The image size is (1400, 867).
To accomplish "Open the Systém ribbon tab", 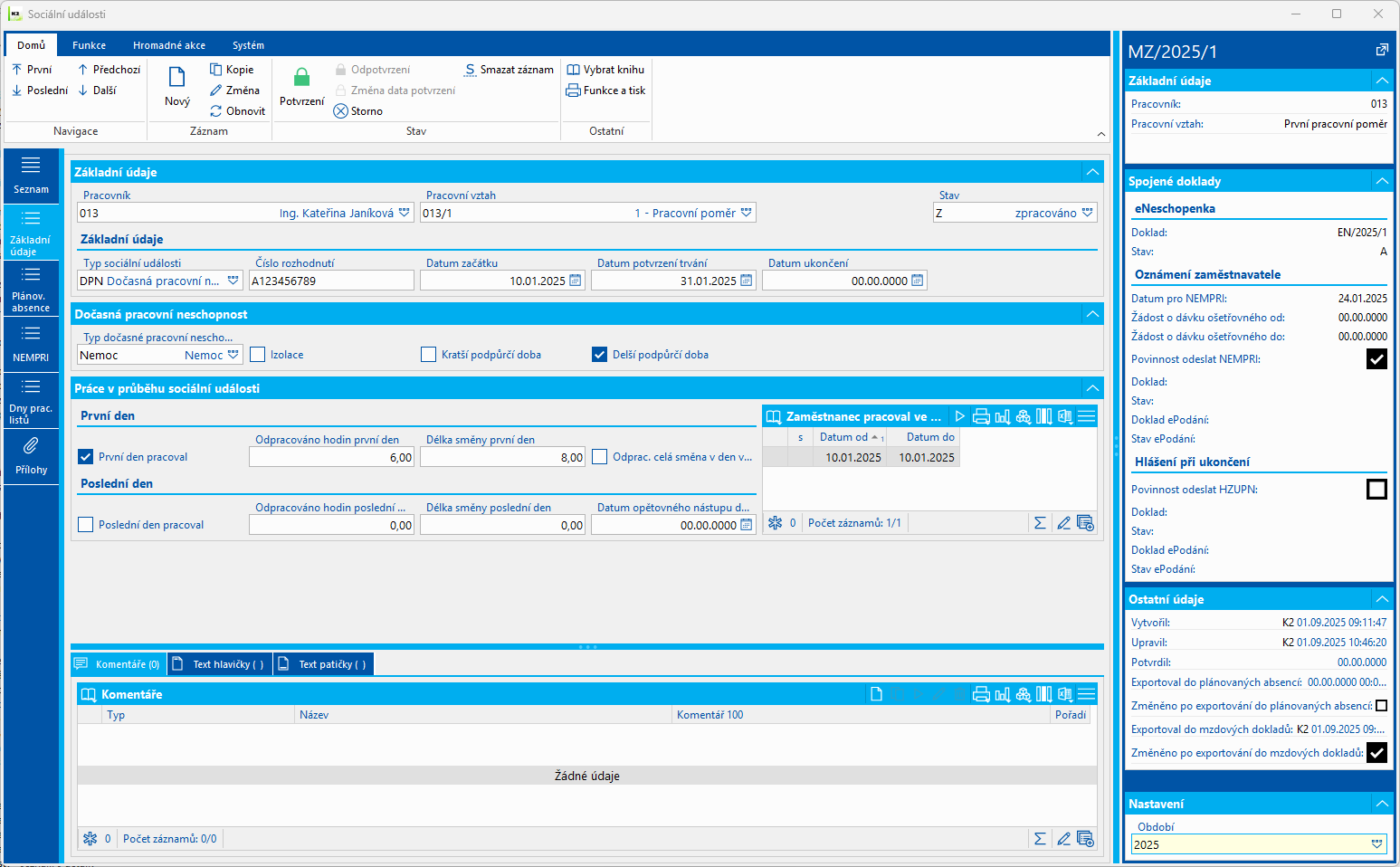I will (x=248, y=45).
